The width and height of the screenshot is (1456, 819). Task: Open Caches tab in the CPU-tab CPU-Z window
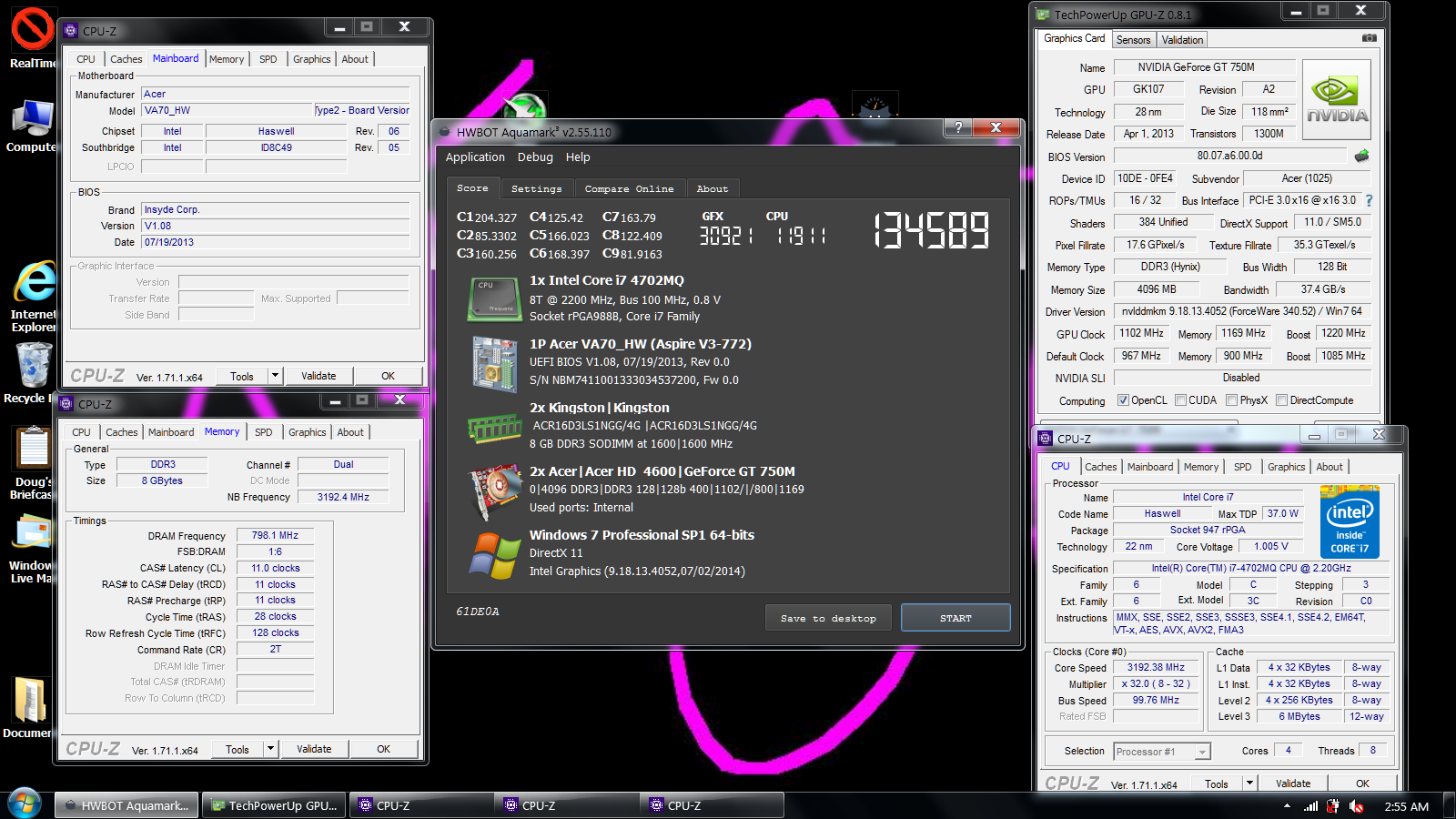1100,467
